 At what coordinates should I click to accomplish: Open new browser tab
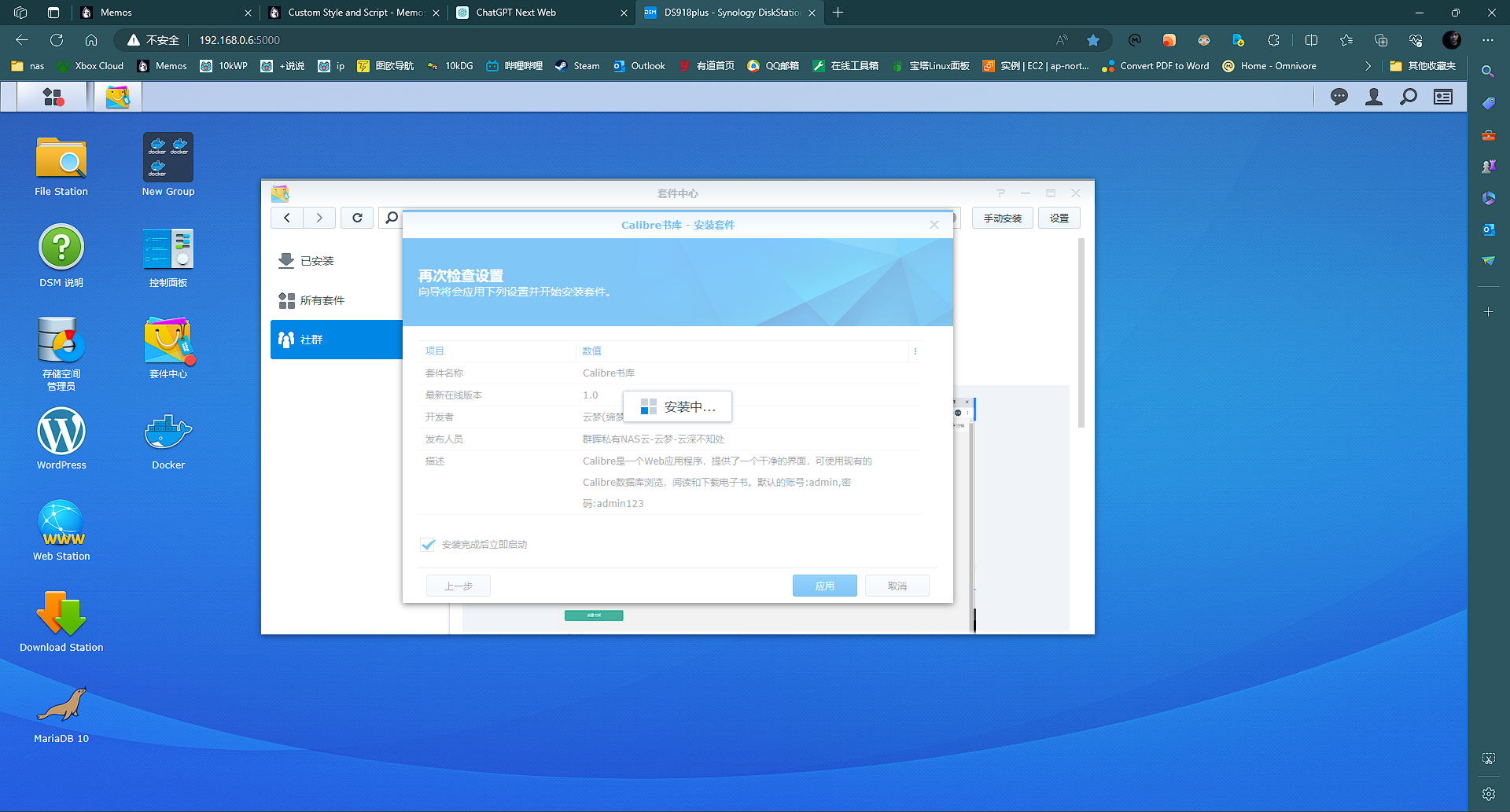click(838, 13)
